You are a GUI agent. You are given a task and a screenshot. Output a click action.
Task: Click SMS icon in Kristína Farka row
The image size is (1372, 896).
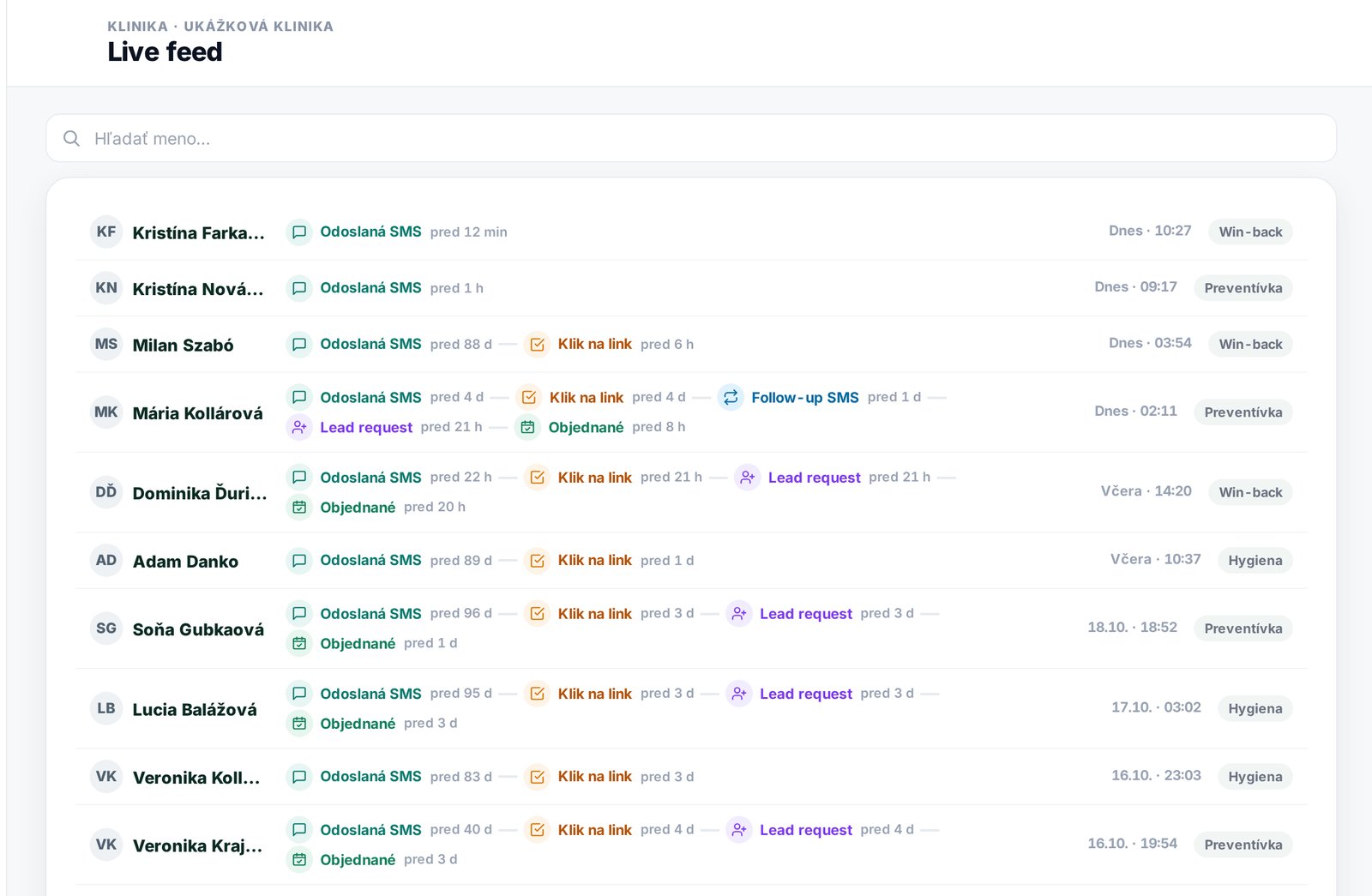[x=299, y=232]
